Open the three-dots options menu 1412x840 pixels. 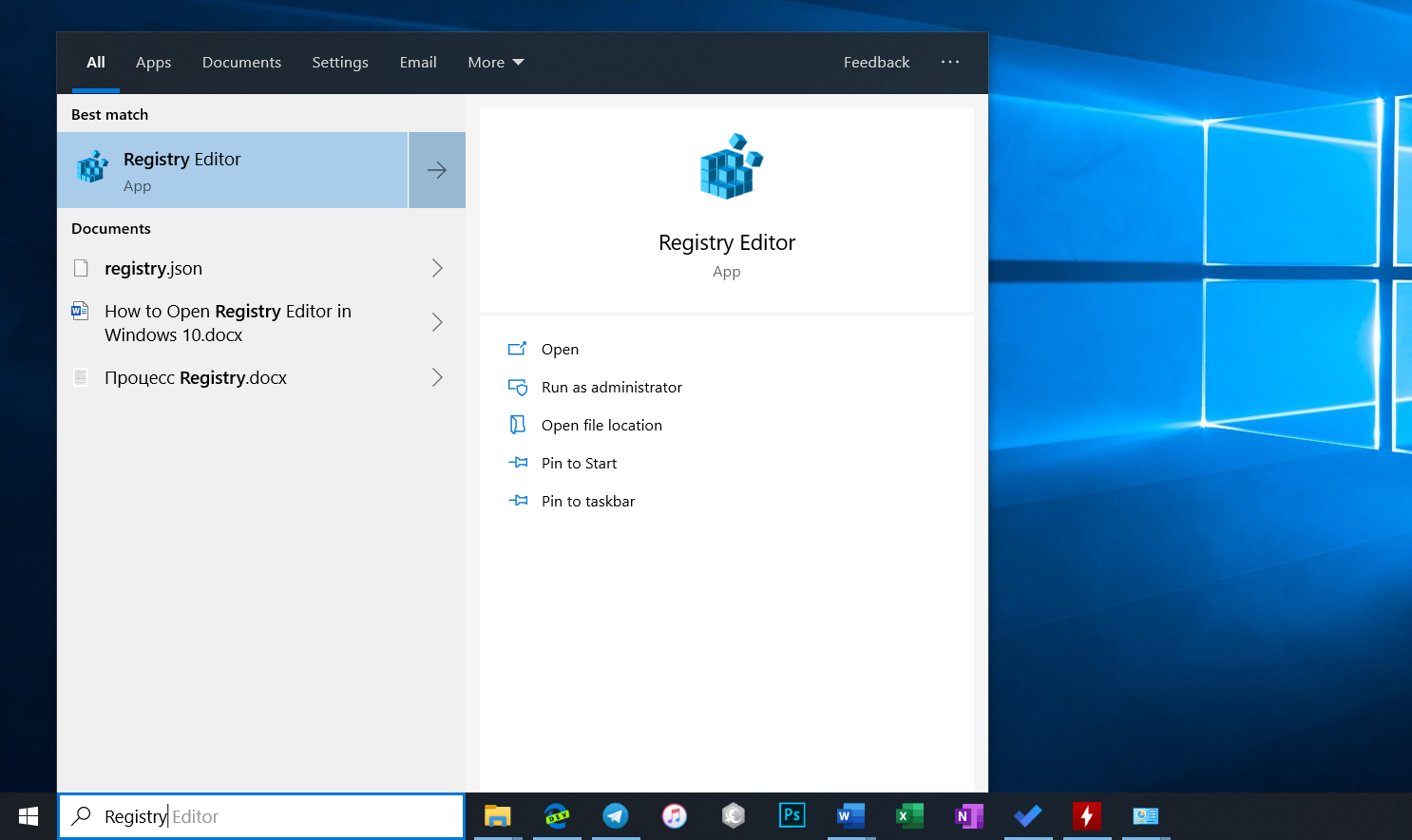pos(950,62)
